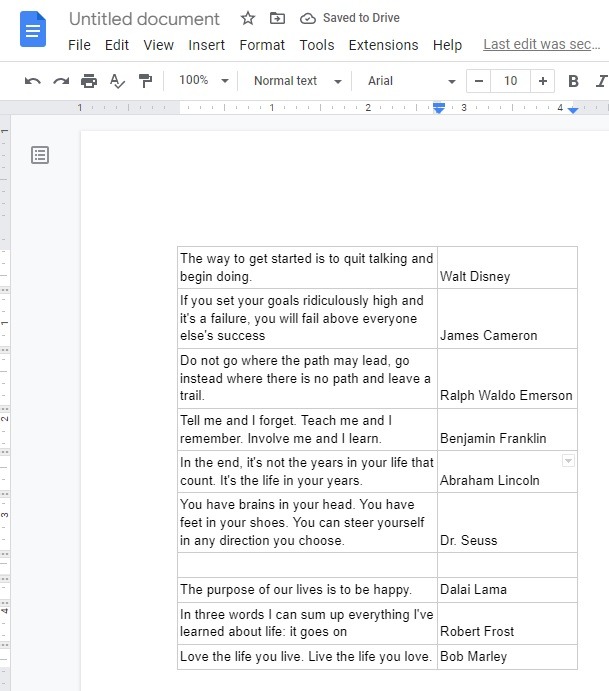Show the document outline icon
Viewport: 609px width, 691px height.
click(x=40, y=155)
